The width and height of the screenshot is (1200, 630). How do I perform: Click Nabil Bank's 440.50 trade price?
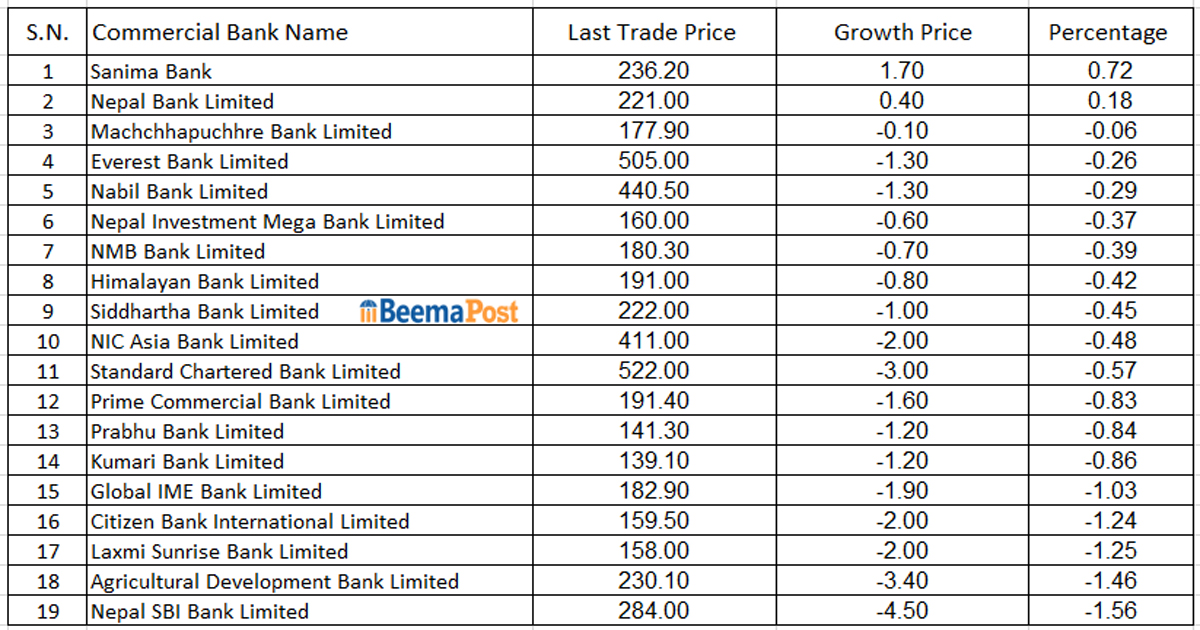(654, 191)
